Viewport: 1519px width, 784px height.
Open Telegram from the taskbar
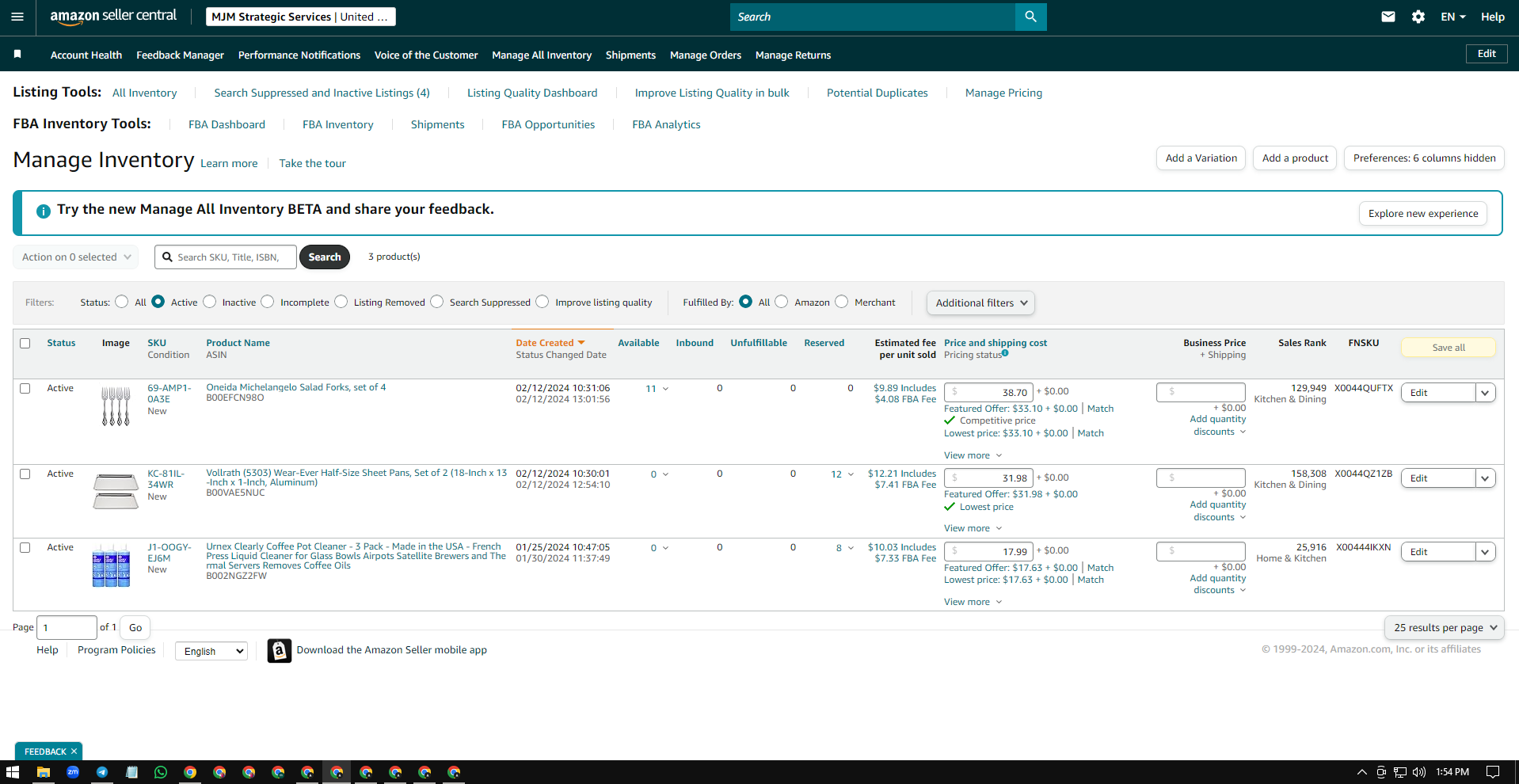coord(102,772)
